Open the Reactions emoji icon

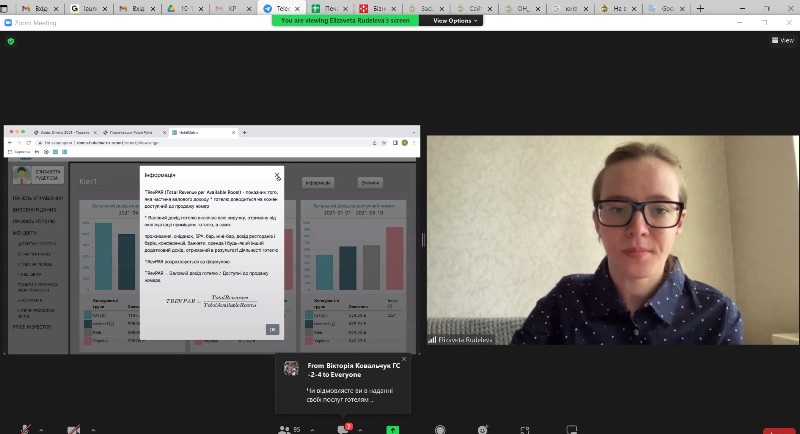(483, 429)
